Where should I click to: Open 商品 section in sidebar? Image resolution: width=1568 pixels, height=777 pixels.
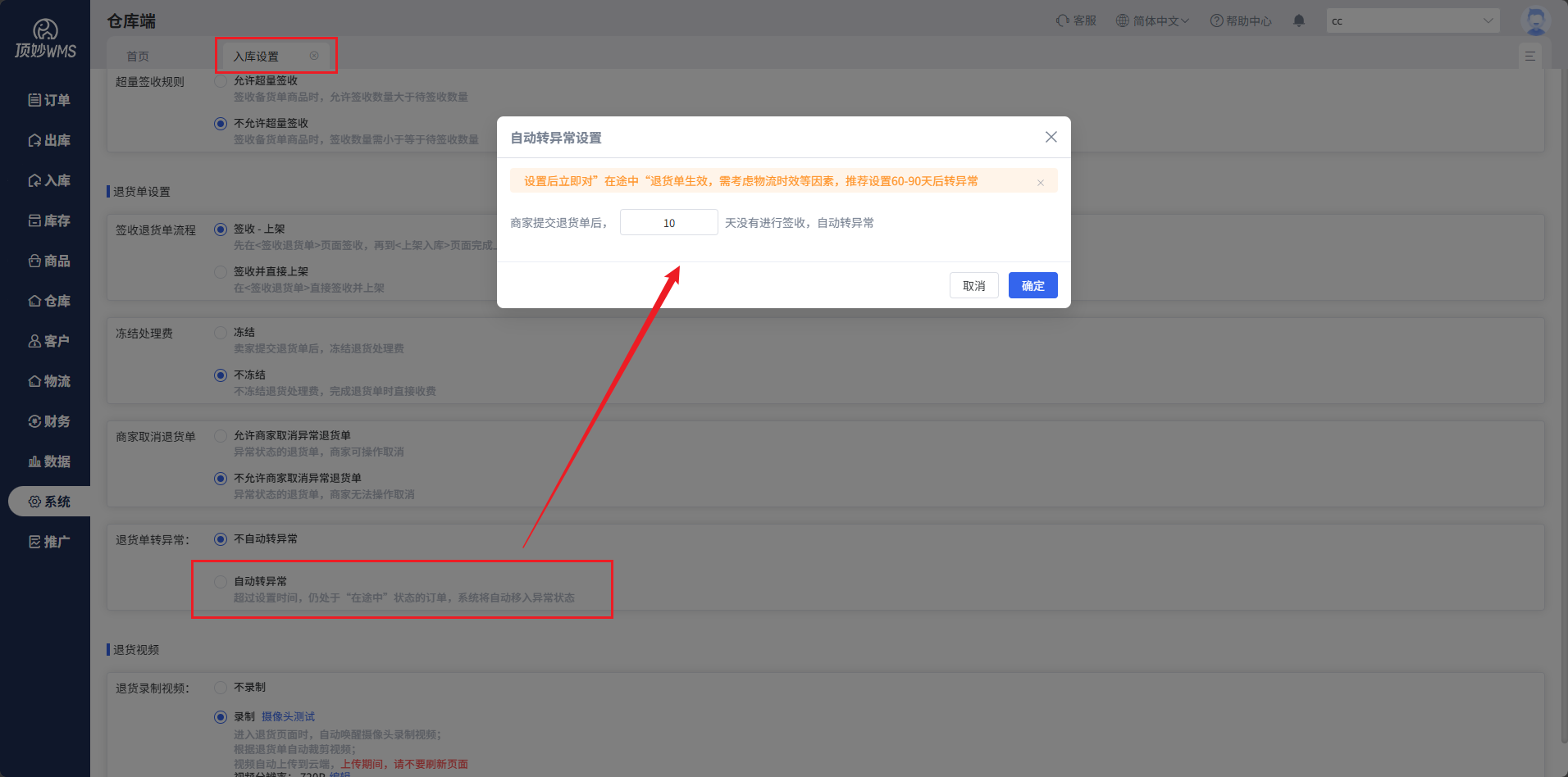click(49, 261)
